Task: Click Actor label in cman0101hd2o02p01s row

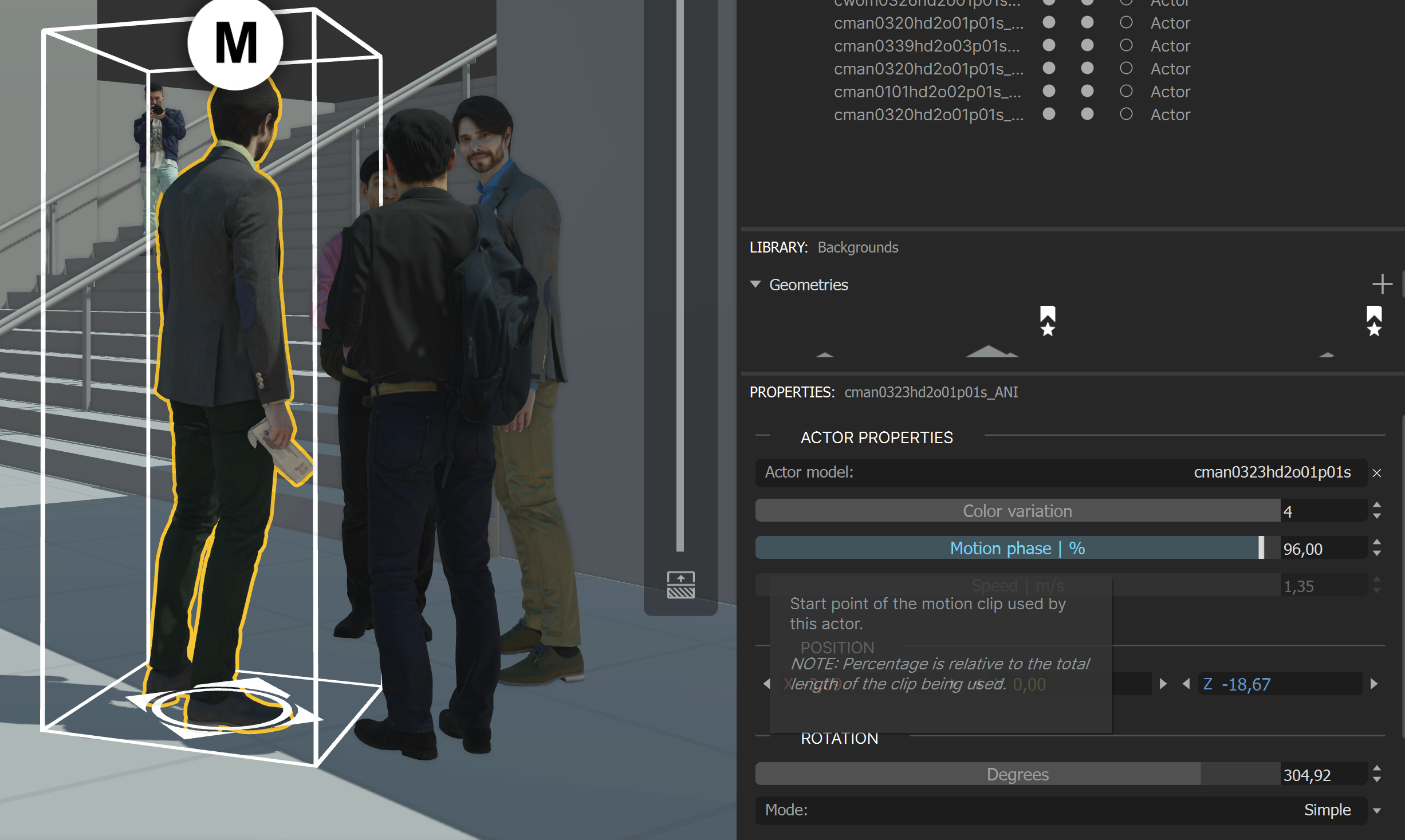Action: click(x=1170, y=92)
